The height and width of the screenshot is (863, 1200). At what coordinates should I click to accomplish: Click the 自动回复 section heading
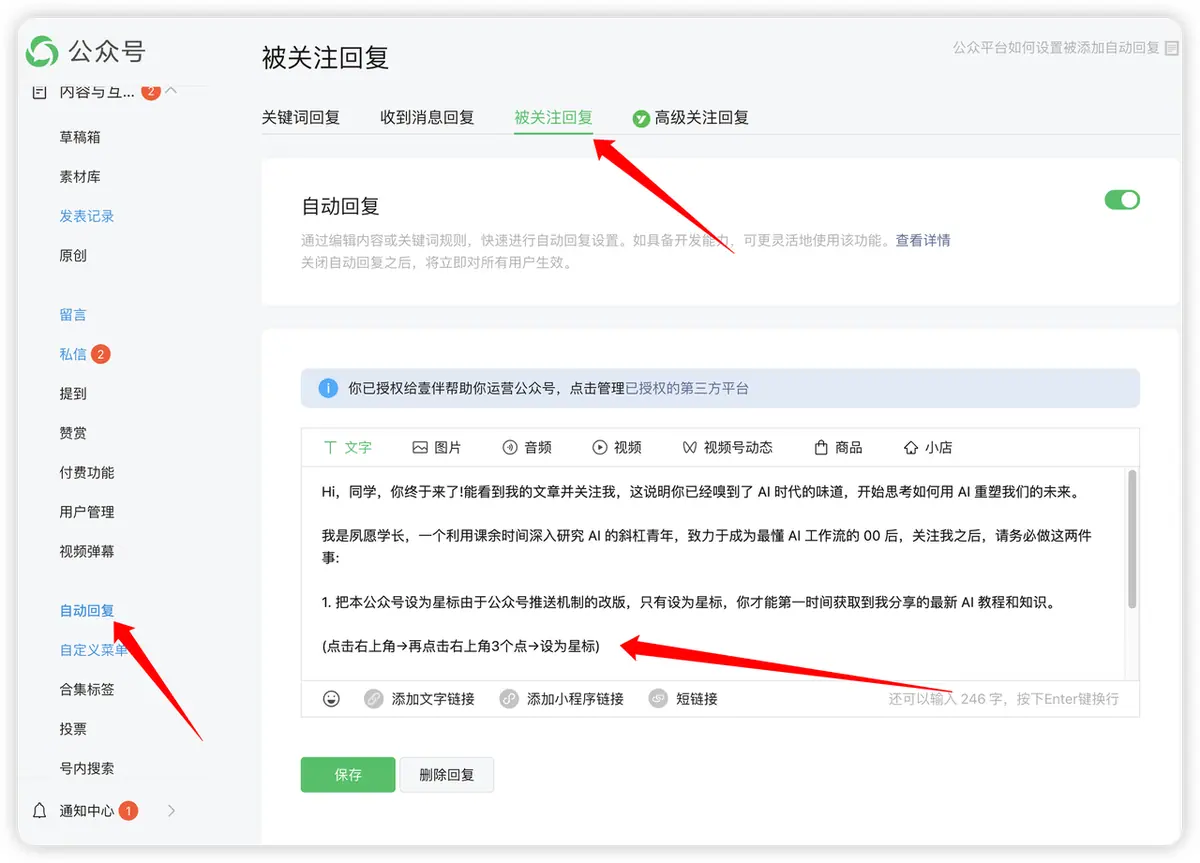pyautogui.click(x=340, y=207)
